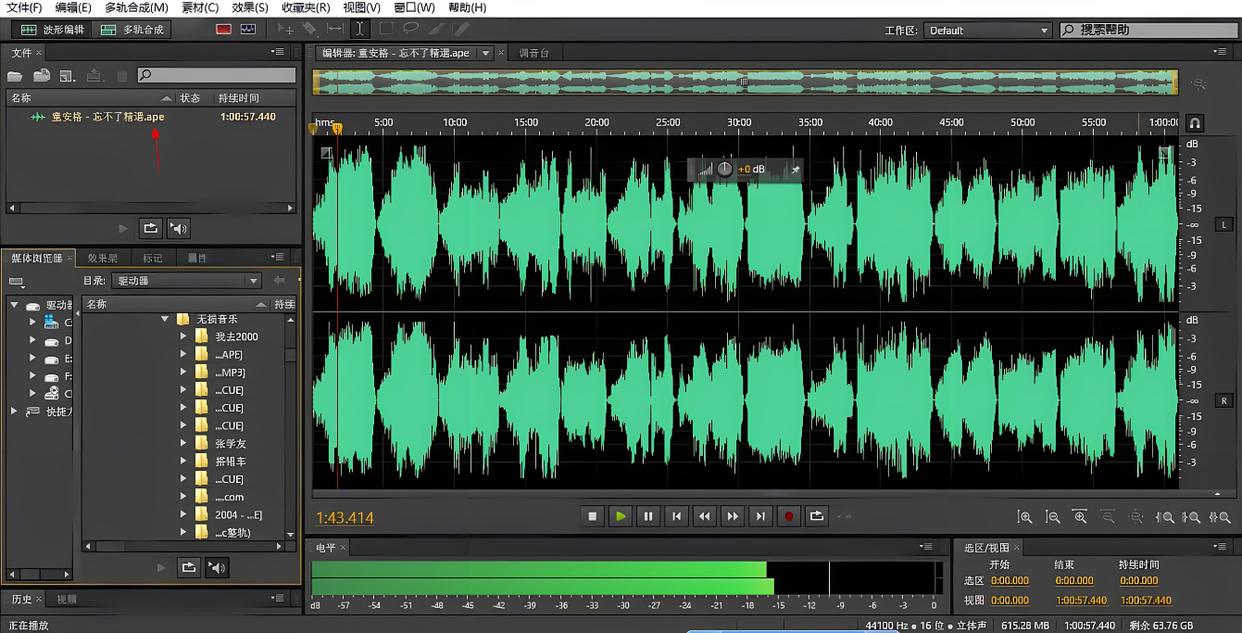Switch to 多轨合成 multitrack view button

(133, 30)
